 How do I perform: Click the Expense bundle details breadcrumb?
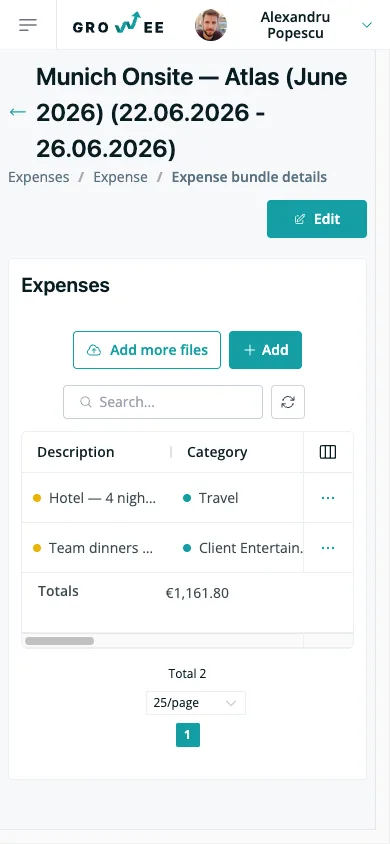pyautogui.click(x=249, y=177)
